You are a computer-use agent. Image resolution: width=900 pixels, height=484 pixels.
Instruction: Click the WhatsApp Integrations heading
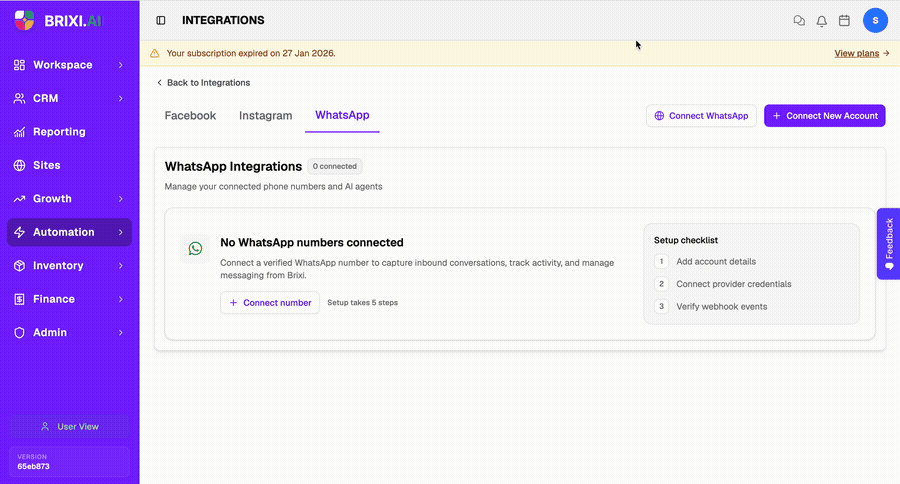(x=233, y=167)
